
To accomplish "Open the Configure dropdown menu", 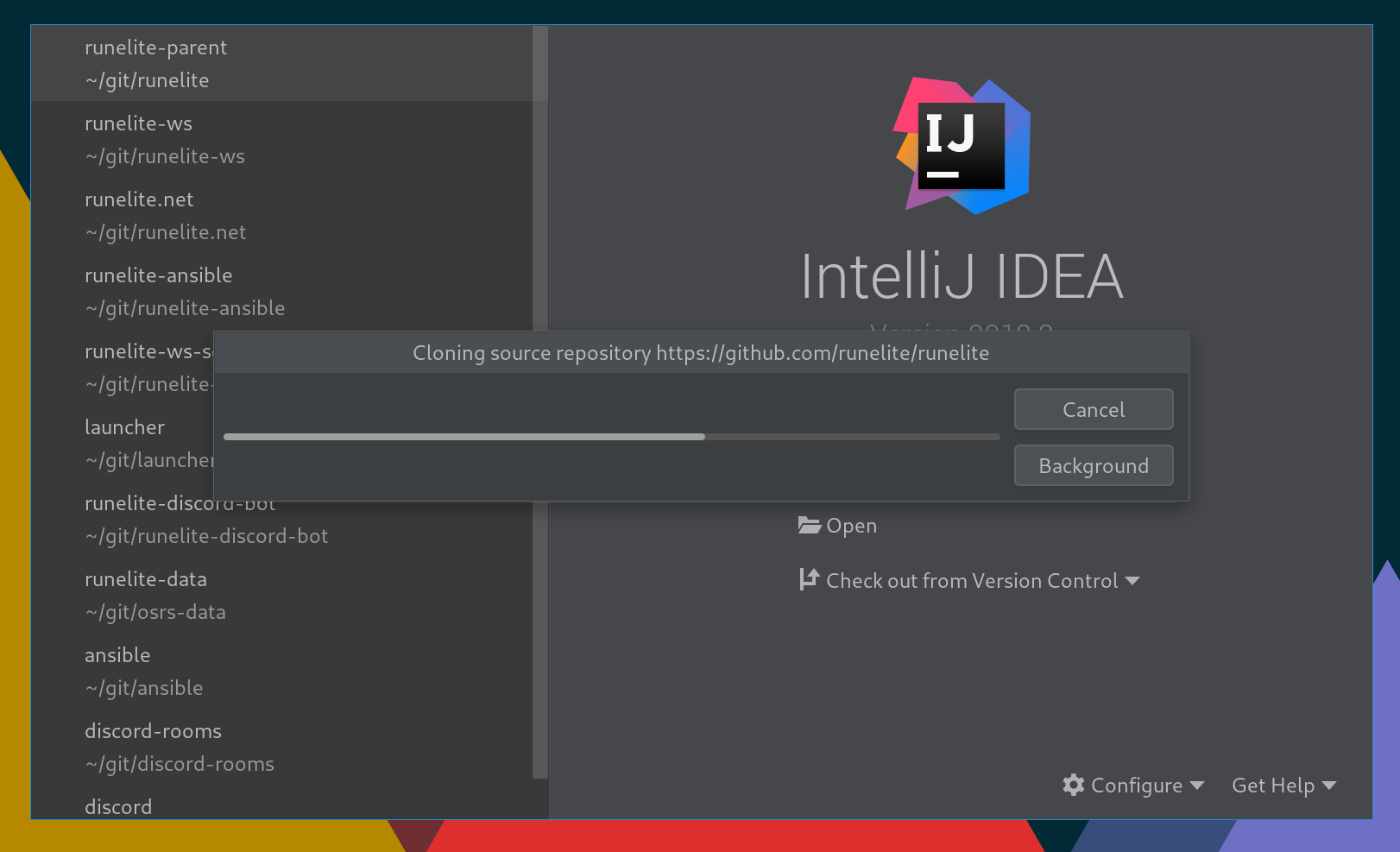I will point(1134,785).
